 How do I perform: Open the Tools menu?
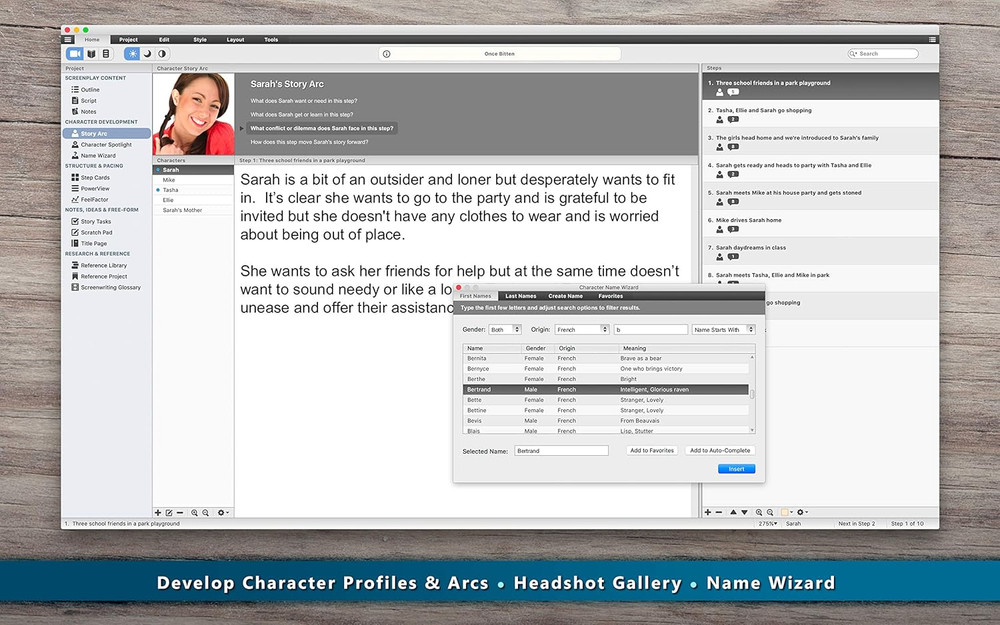[x=271, y=40]
